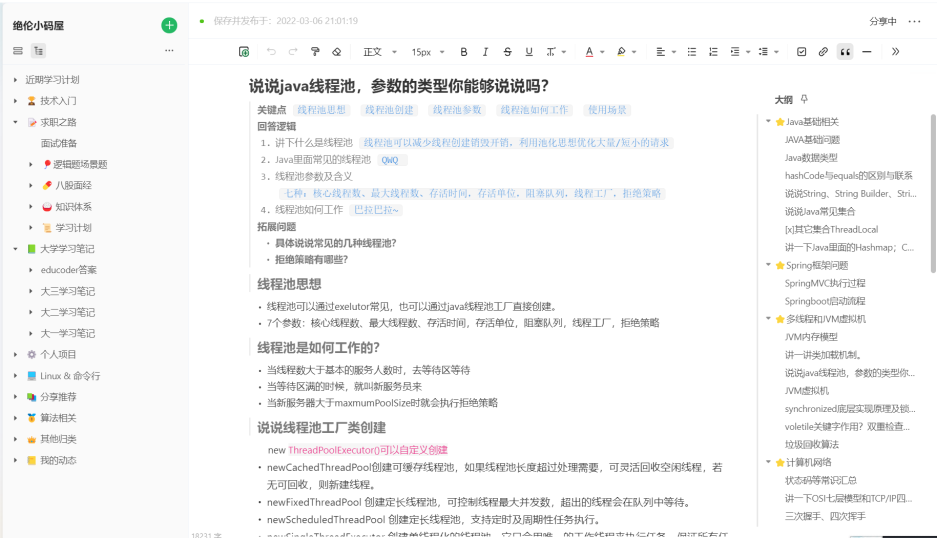Image resolution: width=937 pixels, height=538 pixels.
Task: Insert a horizontal divider line
Action: pyautogui.click(x=866, y=52)
